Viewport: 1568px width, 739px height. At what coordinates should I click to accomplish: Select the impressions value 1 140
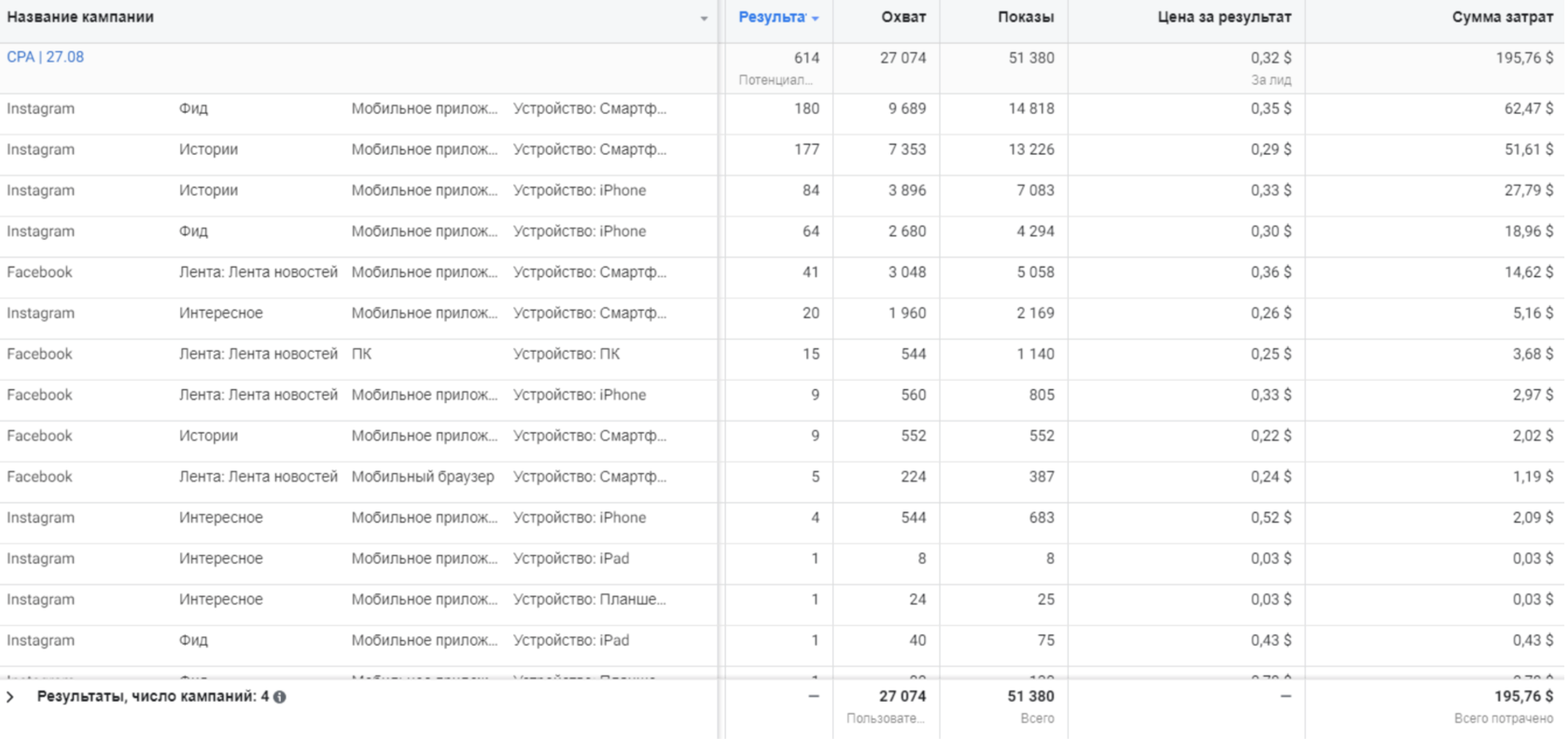[1035, 354]
